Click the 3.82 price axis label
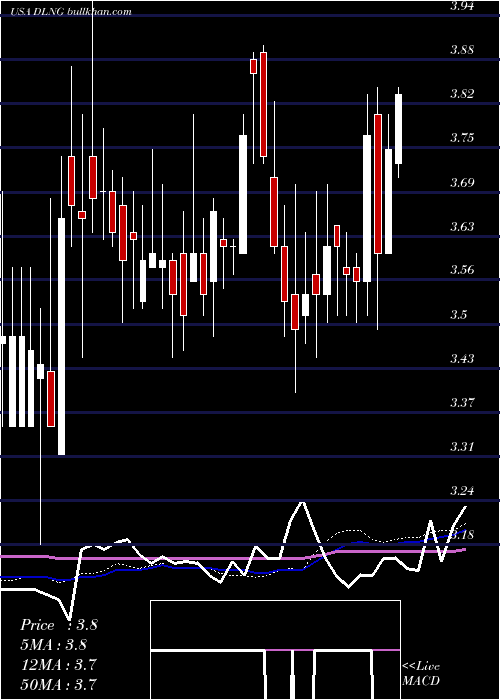500x700 pixels. coord(464,94)
